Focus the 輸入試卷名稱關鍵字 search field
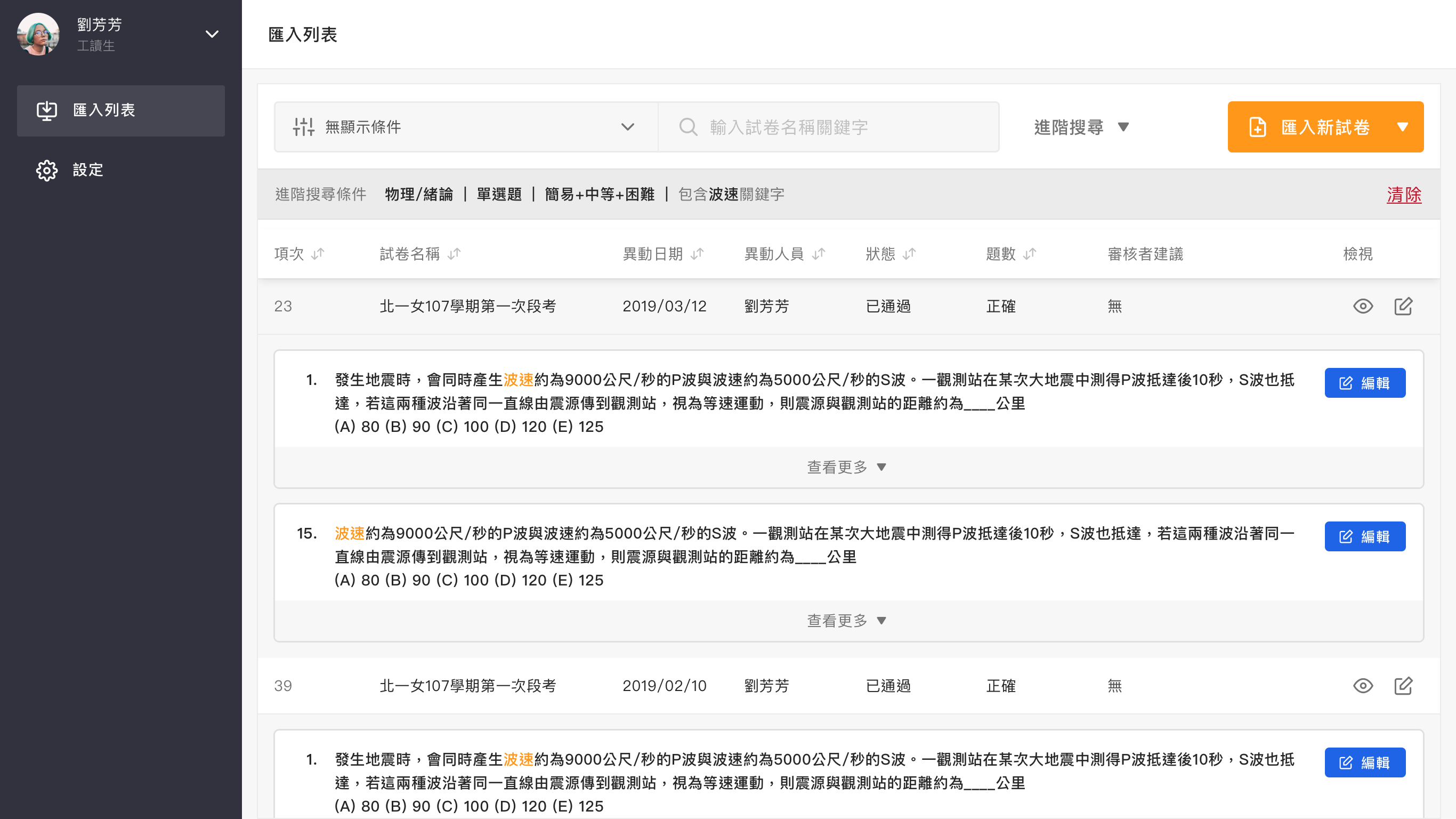Viewport: 1456px width, 819px height. 829,127
